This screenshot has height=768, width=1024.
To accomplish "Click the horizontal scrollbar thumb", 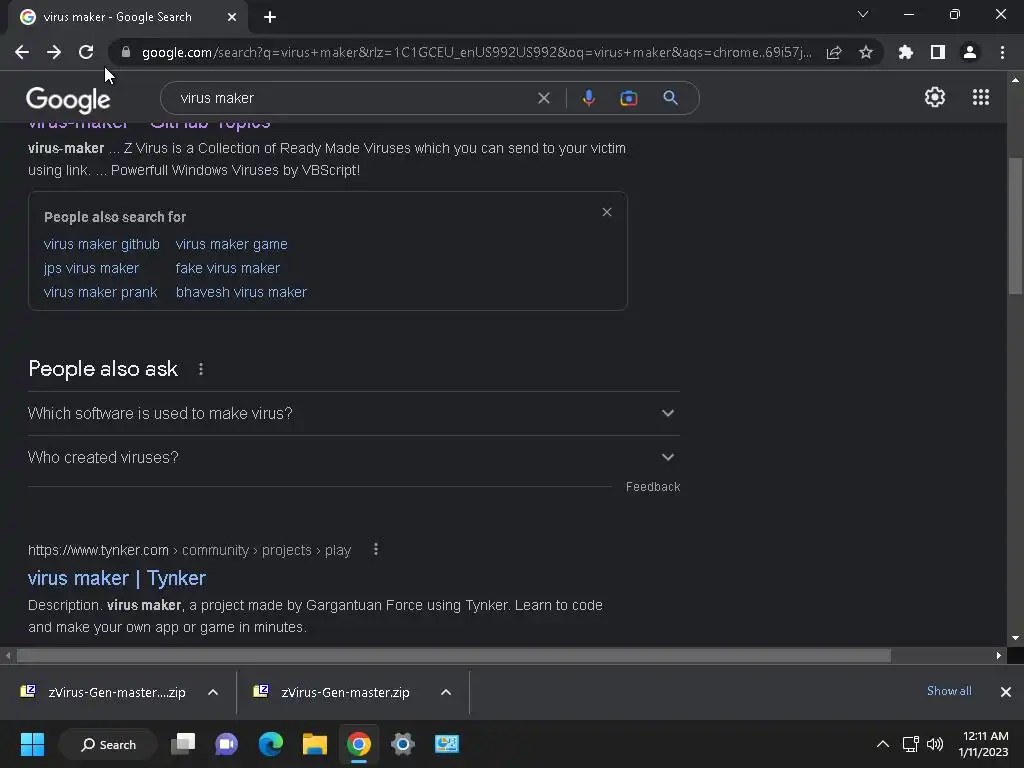I will pyautogui.click(x=453, y=656).
